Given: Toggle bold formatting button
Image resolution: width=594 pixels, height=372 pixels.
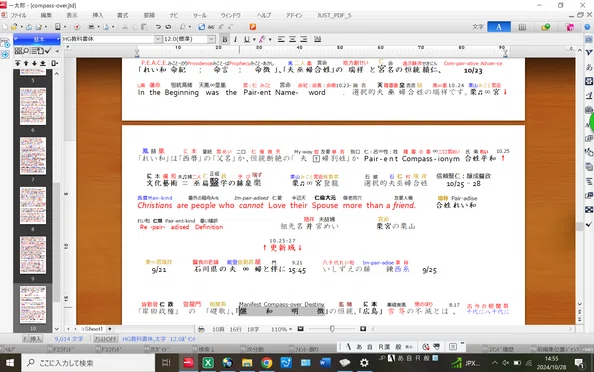Looking at the screenshot, I should (x=225, y=39).
